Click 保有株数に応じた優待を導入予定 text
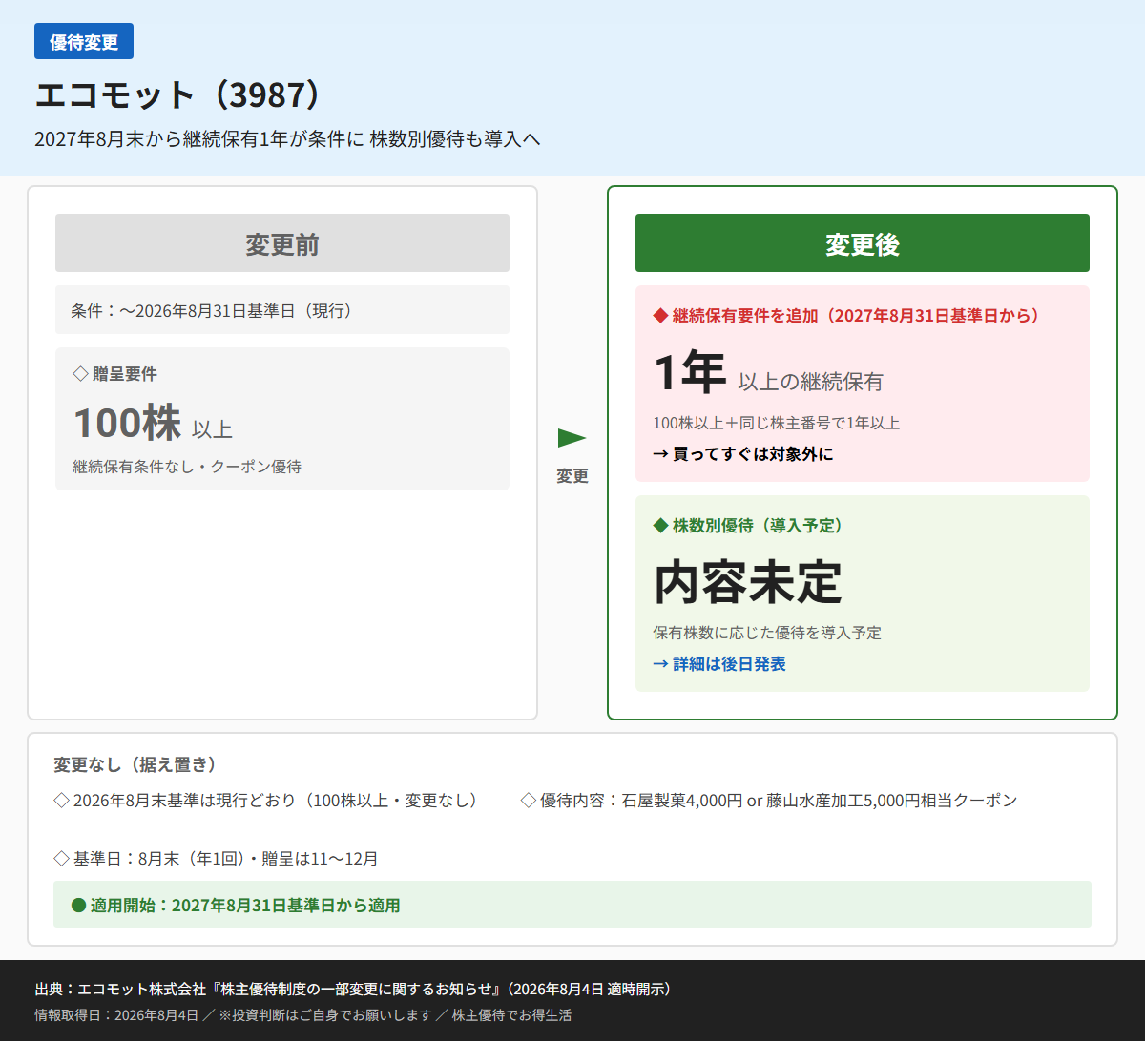Image resolution: width=1145 pixels, height=1064 pixels. (x=767, y=633)
